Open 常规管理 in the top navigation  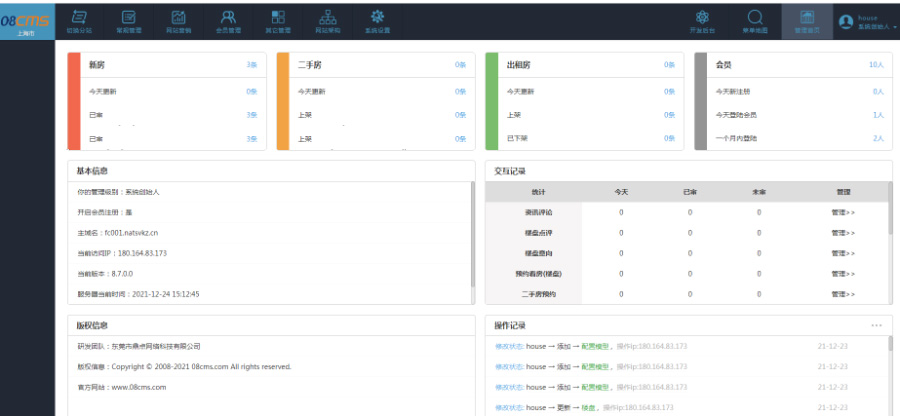click(x=128, y=20)
